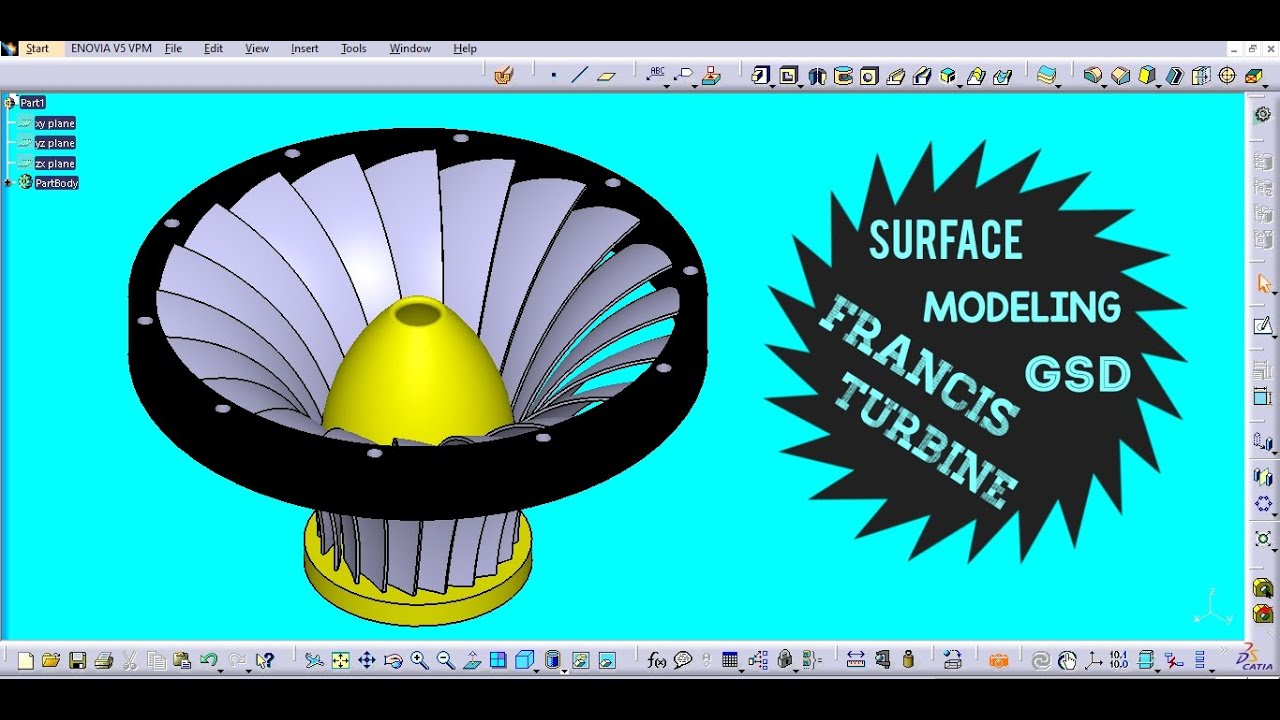Expand the PartBody node
Viewport: 1280px width, 720px height.
point(8,183)
